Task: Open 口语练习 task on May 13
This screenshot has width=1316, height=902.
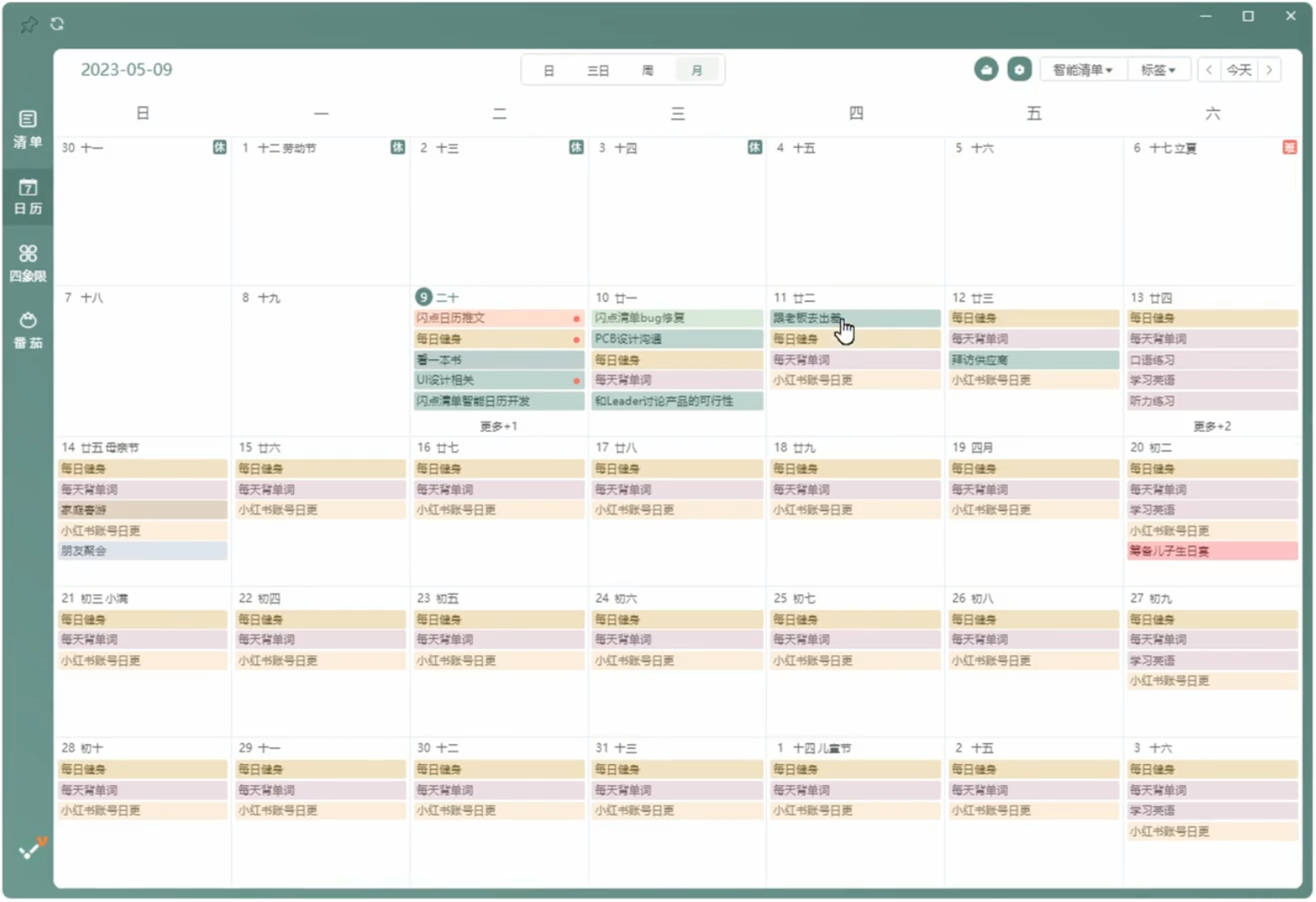Action: coord(1212,360)
